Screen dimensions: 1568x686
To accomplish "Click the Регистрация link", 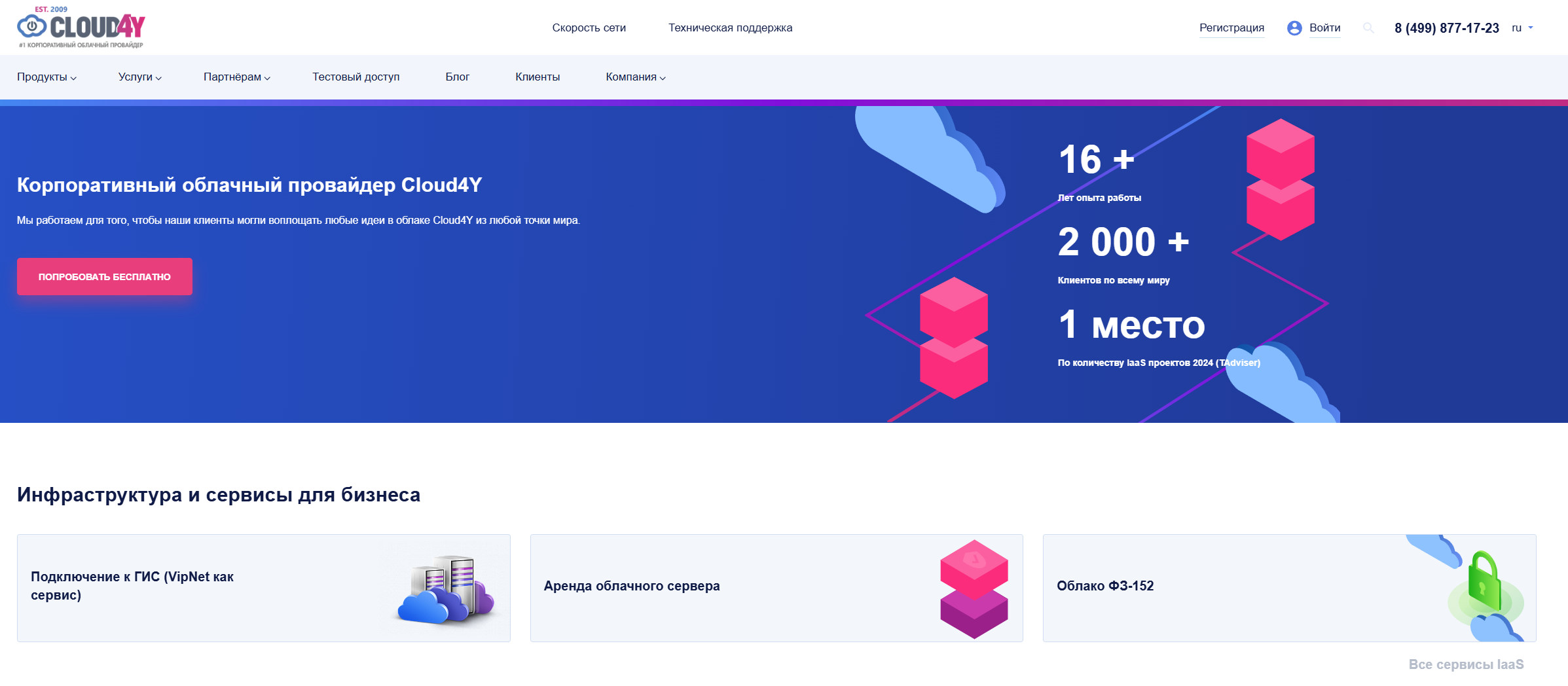I will [1231, 27].
